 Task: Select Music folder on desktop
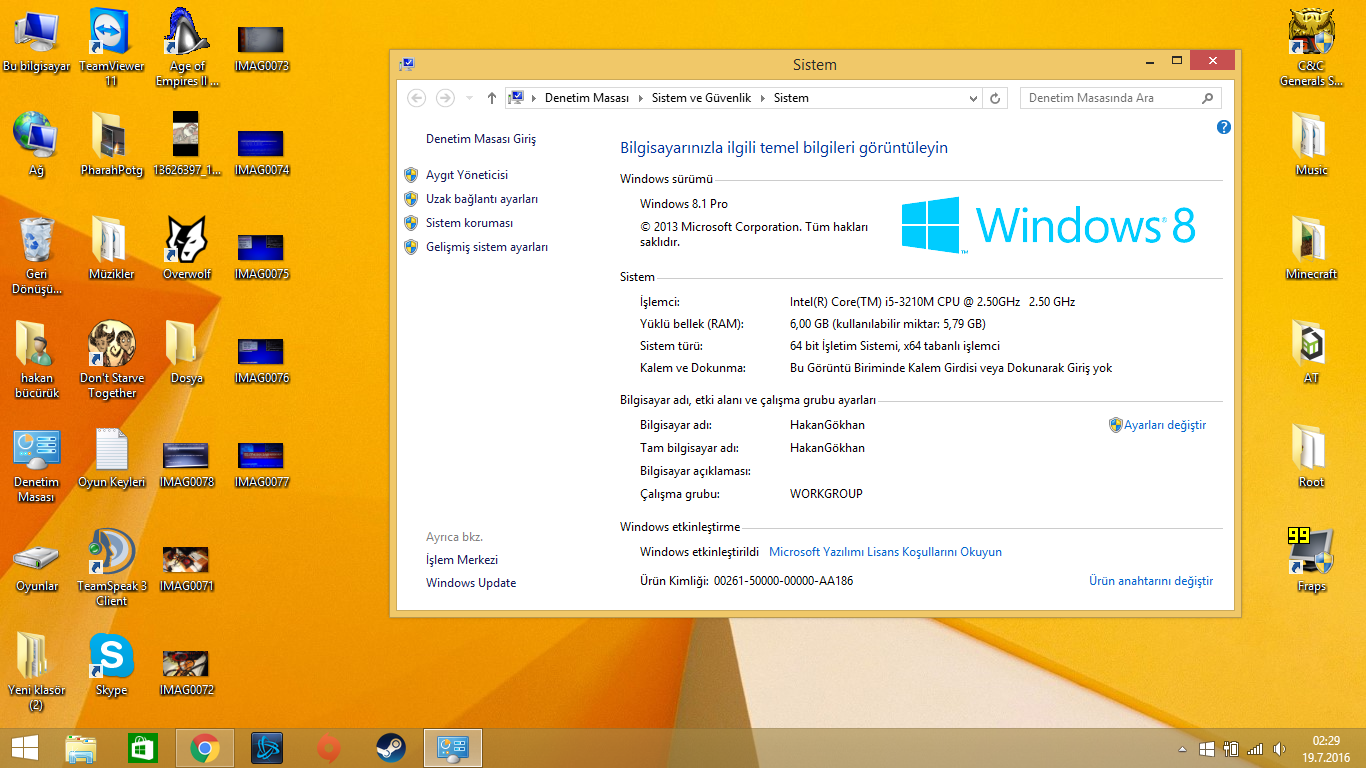(1312, 144)
